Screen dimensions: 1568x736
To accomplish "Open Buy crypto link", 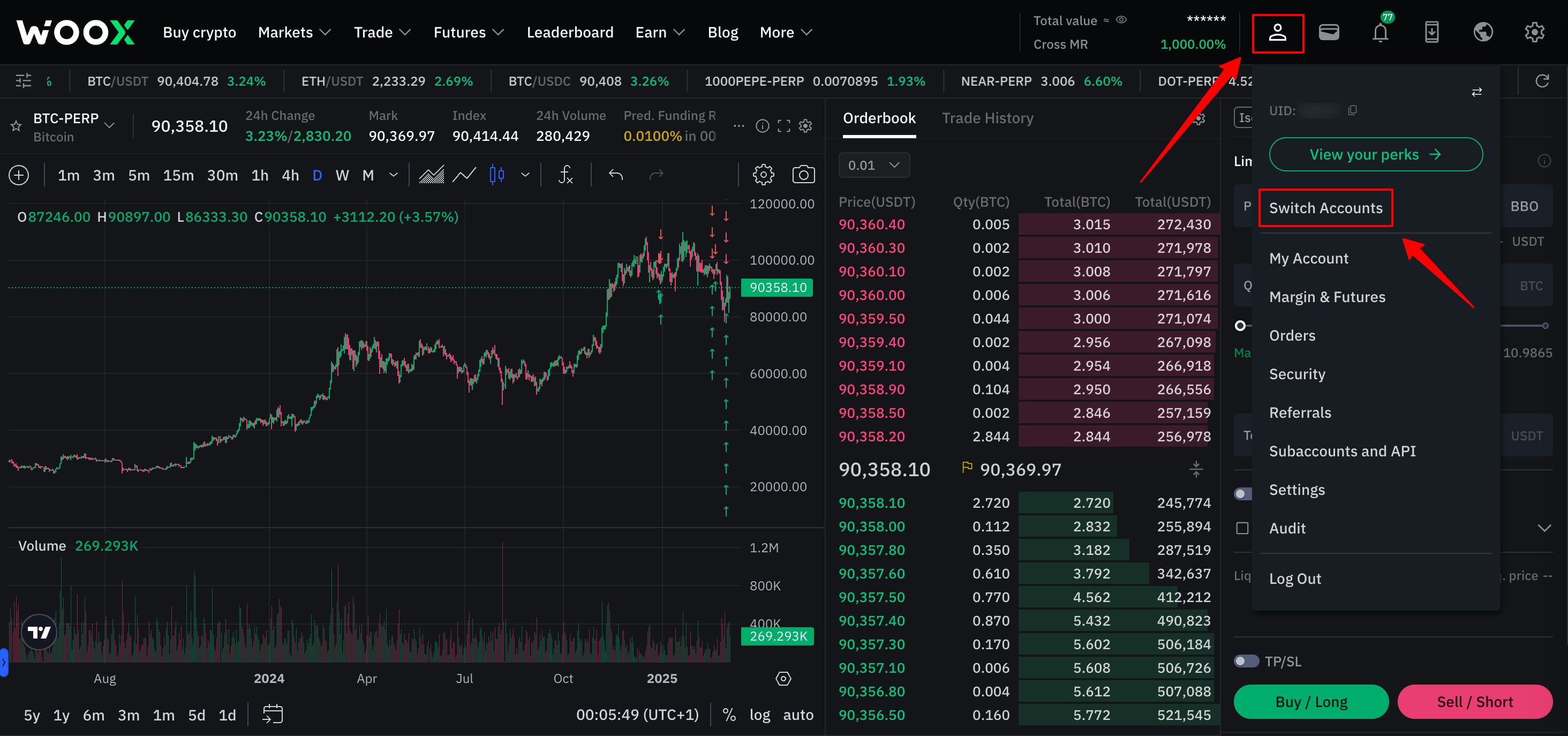I will coord(199,32).
